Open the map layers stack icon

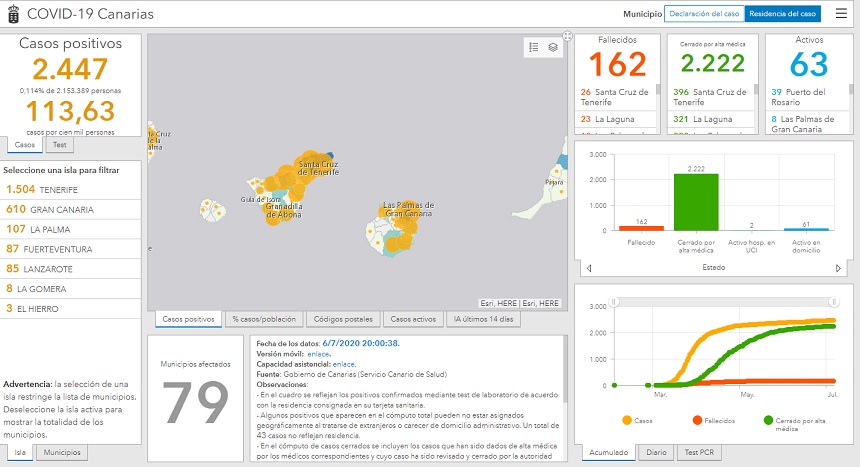click(x=552, y=47)
